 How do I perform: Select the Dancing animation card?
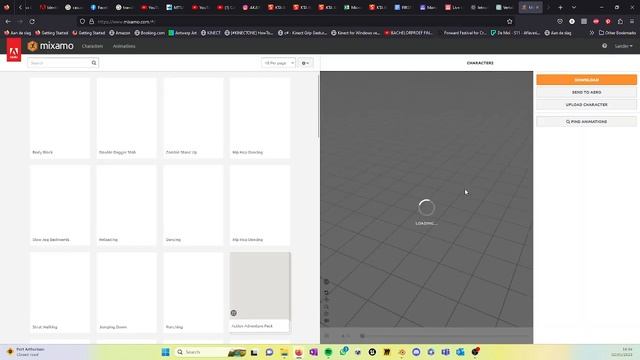[193, 205]
